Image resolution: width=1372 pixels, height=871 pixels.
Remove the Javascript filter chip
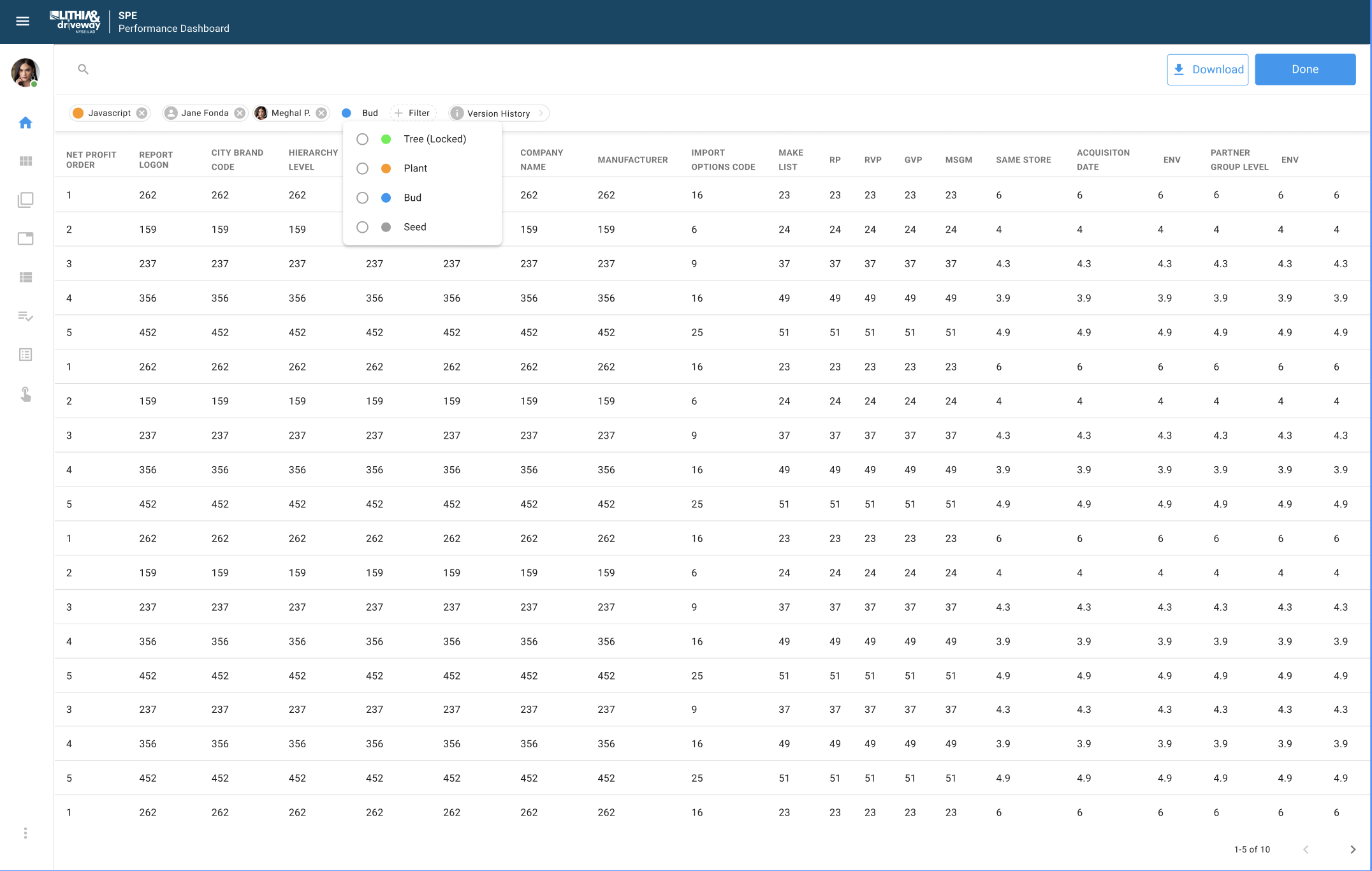(x=142, y=113)
